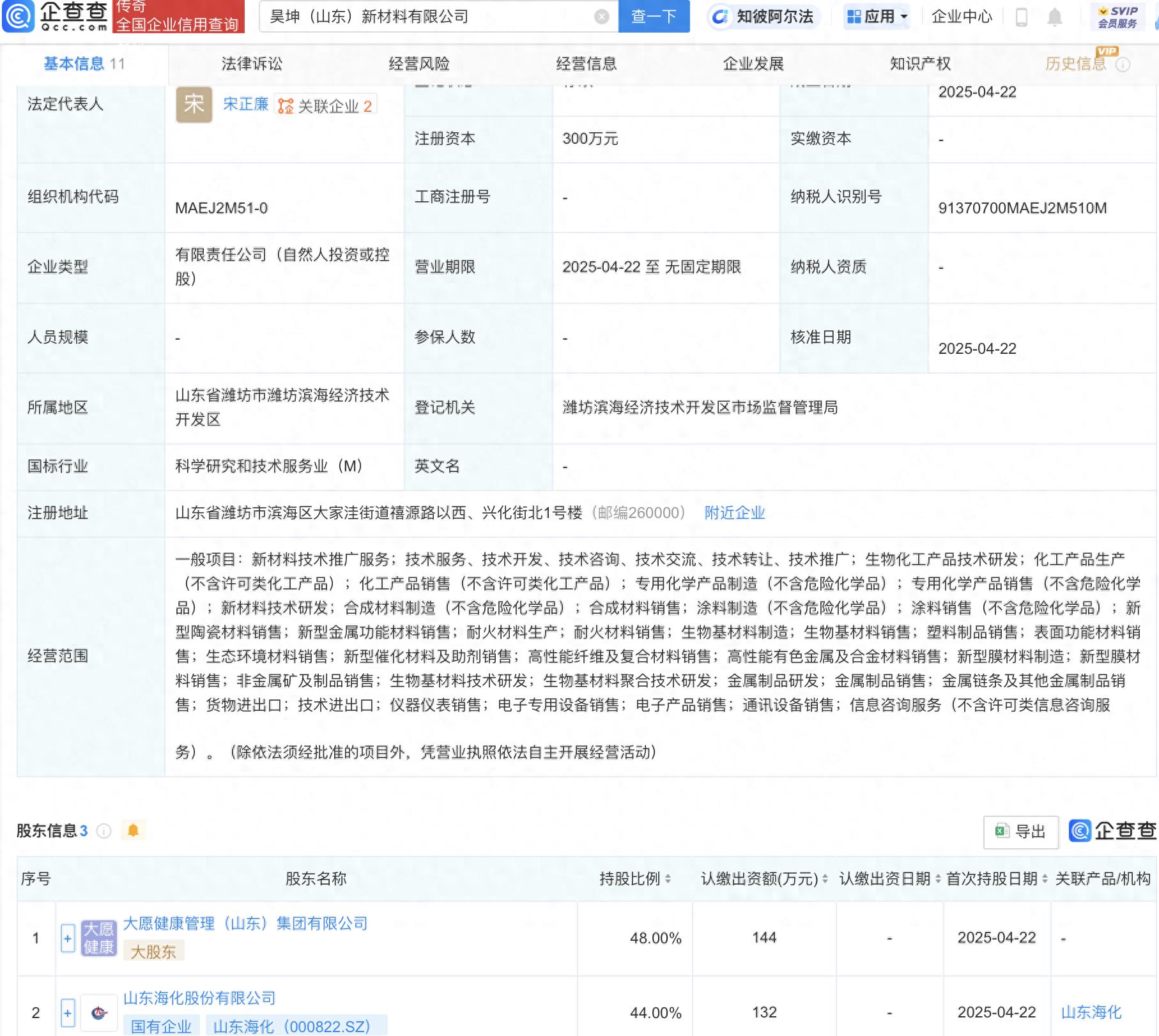This screenshot has width=1159, height=1036.
Task: Click the organization code MAEJ2M51-0
Action: (222, 208)
